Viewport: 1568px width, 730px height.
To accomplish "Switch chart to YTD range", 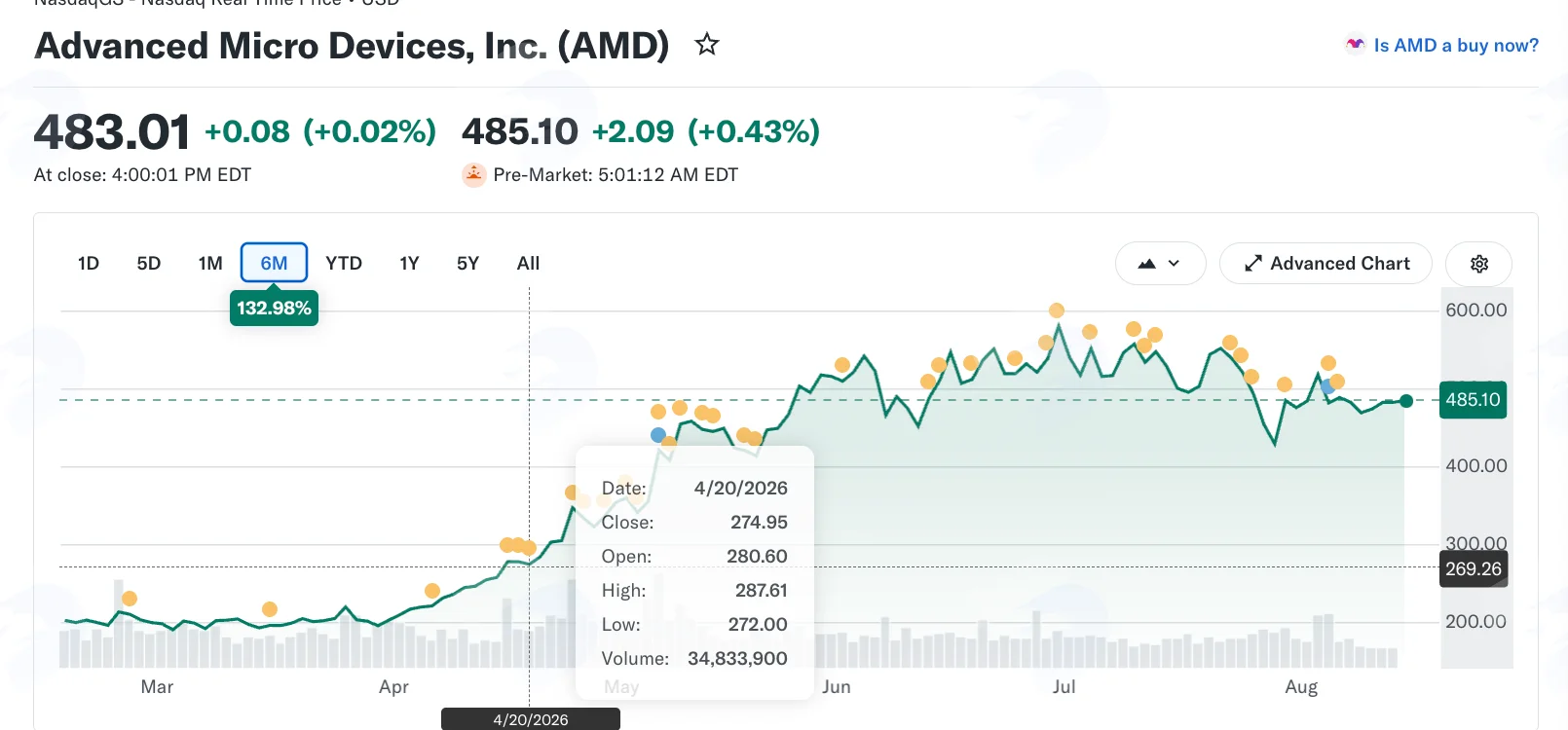I will 344,264.
